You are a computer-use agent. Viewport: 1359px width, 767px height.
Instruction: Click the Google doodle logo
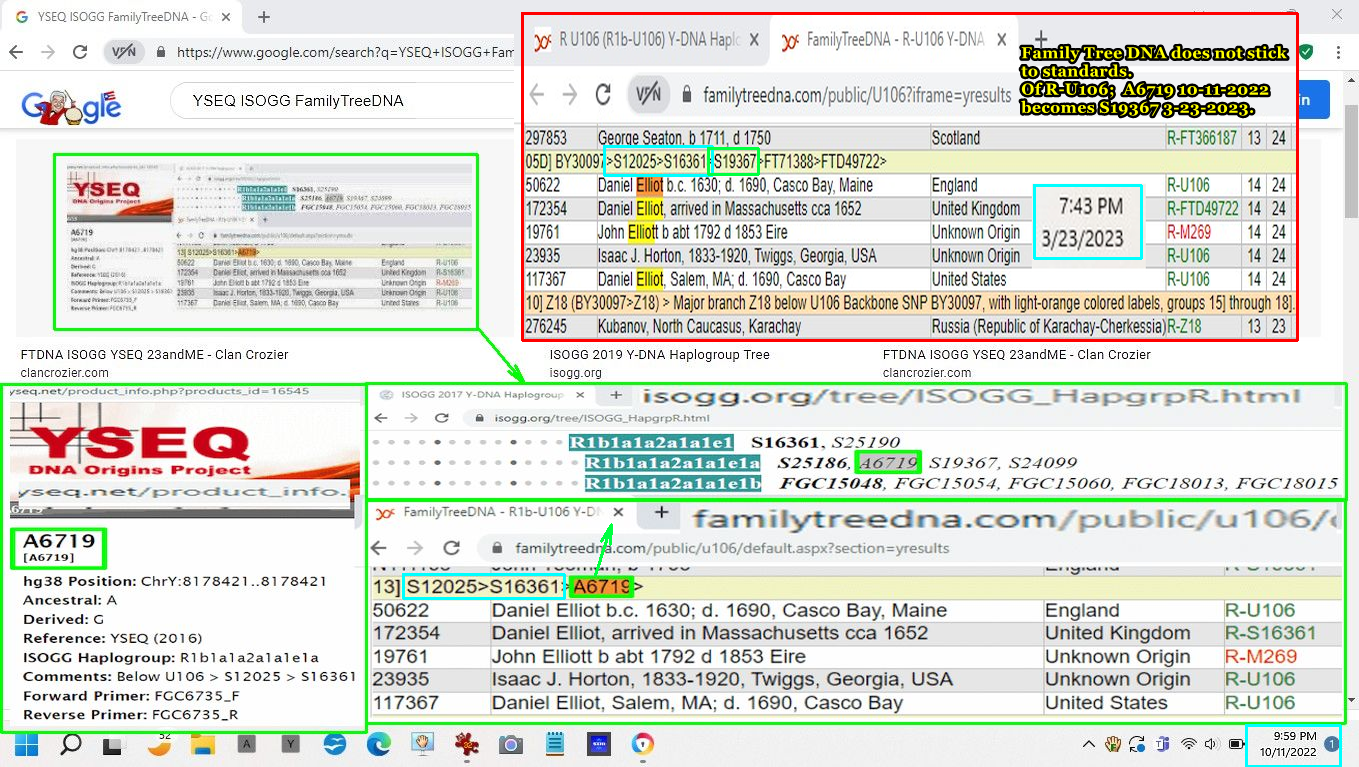(x=71, y=106)
